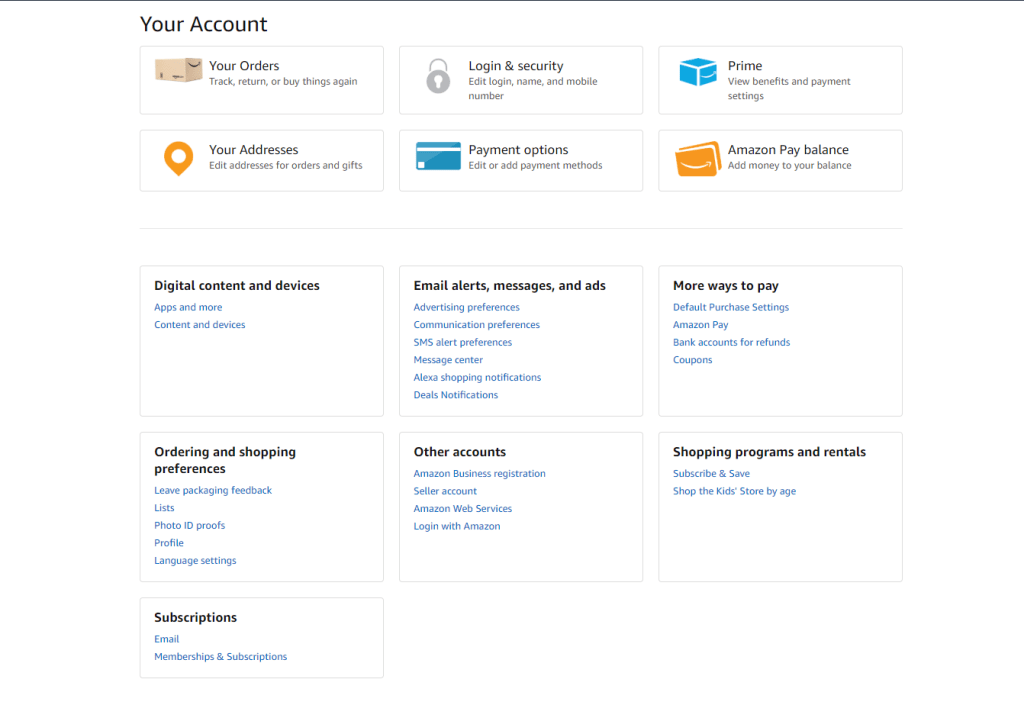
Task: Open Memberships & Subscriptions link
Action: coord(220,657)
